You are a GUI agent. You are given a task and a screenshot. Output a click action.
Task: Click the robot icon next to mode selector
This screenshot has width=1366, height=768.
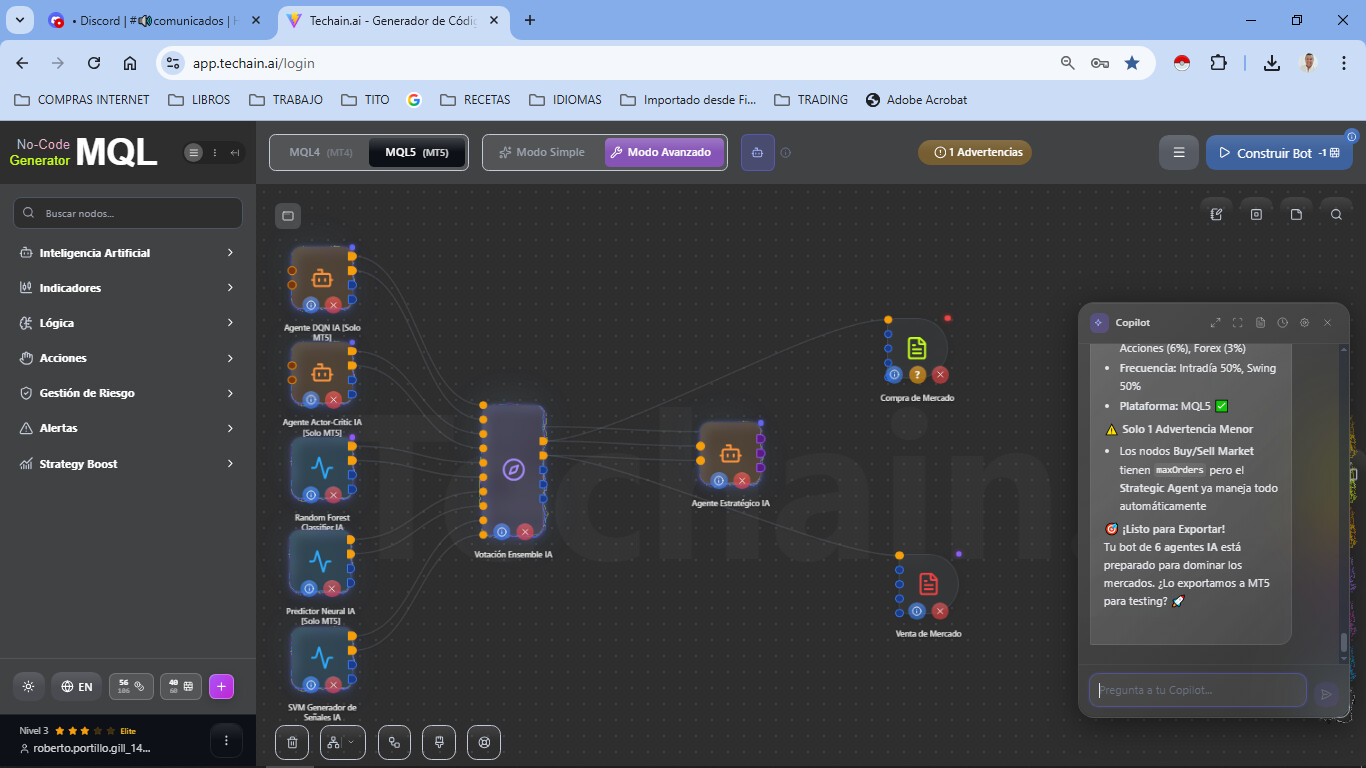tap(757, 153)
